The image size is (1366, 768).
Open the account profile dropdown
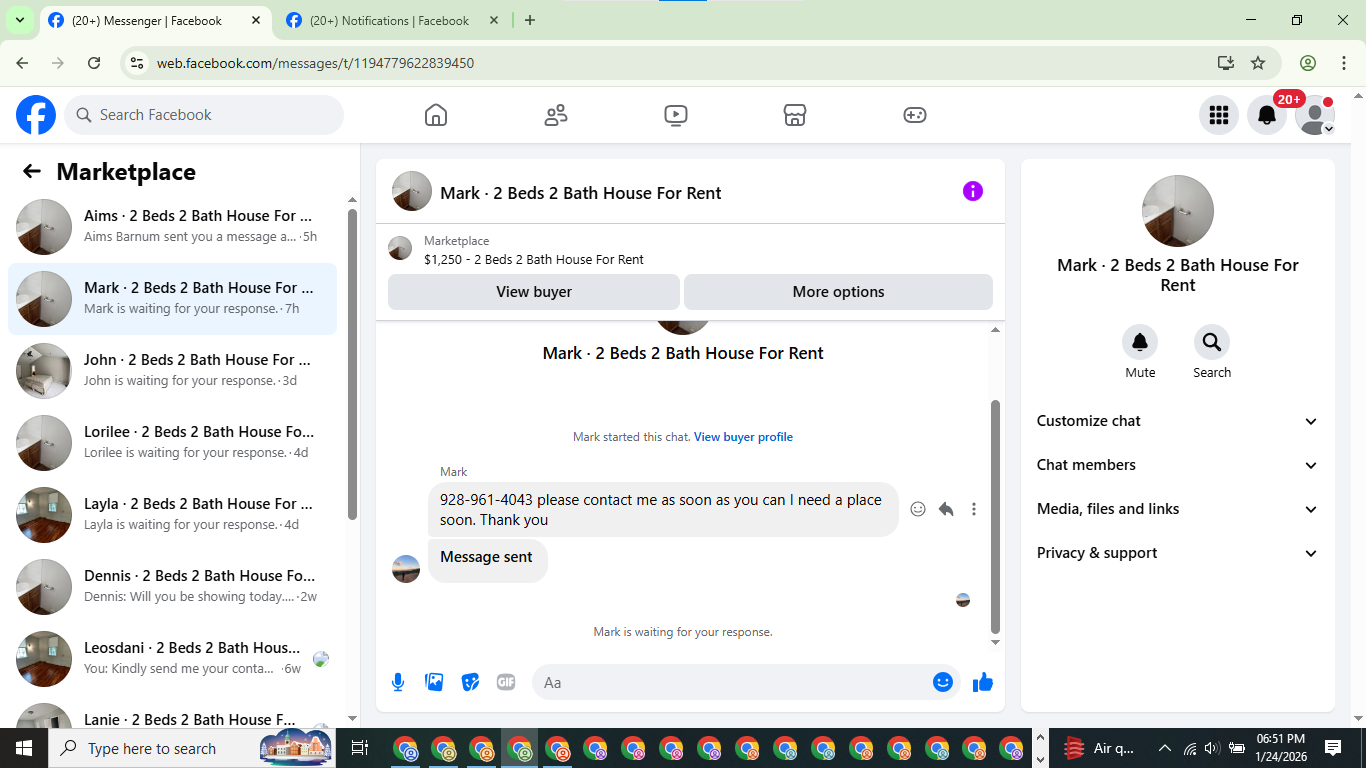point(1315,115)
